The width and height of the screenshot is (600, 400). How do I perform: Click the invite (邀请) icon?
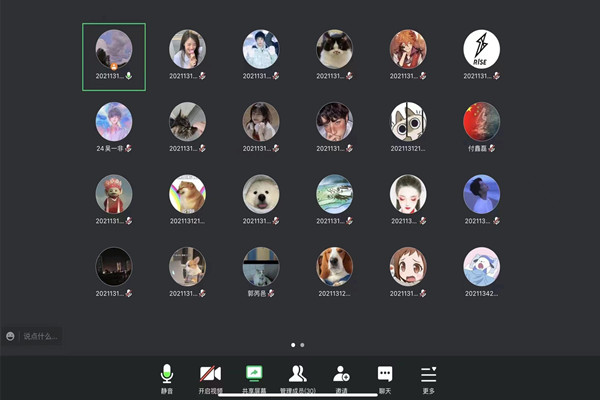(x=342, y=377)
